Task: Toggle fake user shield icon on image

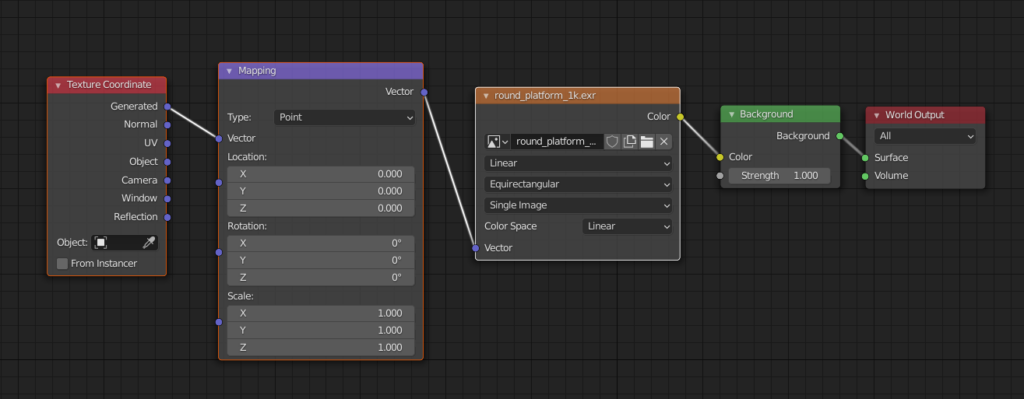Action: point(612,142)
